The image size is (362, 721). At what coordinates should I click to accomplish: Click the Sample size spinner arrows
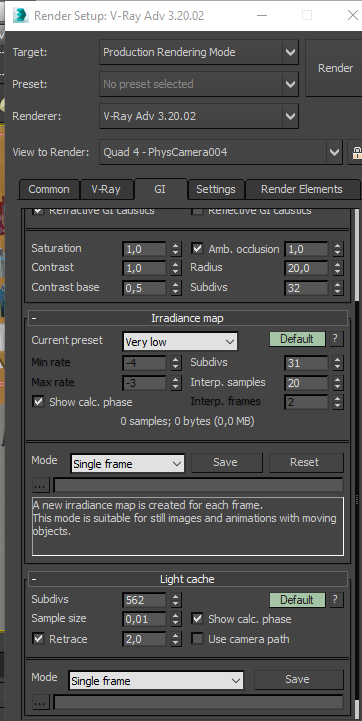point(176,619)
